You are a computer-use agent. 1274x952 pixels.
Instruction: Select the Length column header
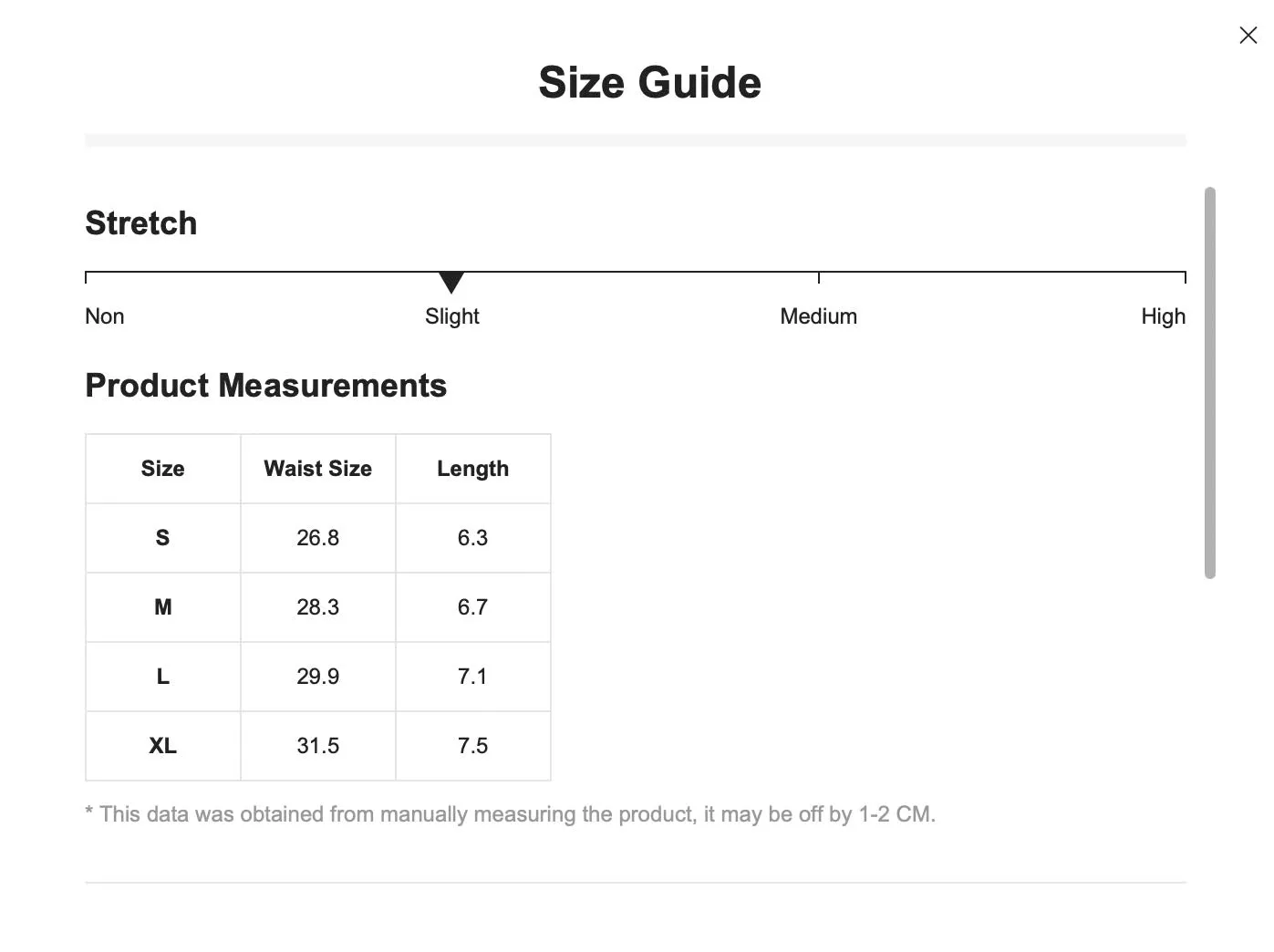coord(473,469)
